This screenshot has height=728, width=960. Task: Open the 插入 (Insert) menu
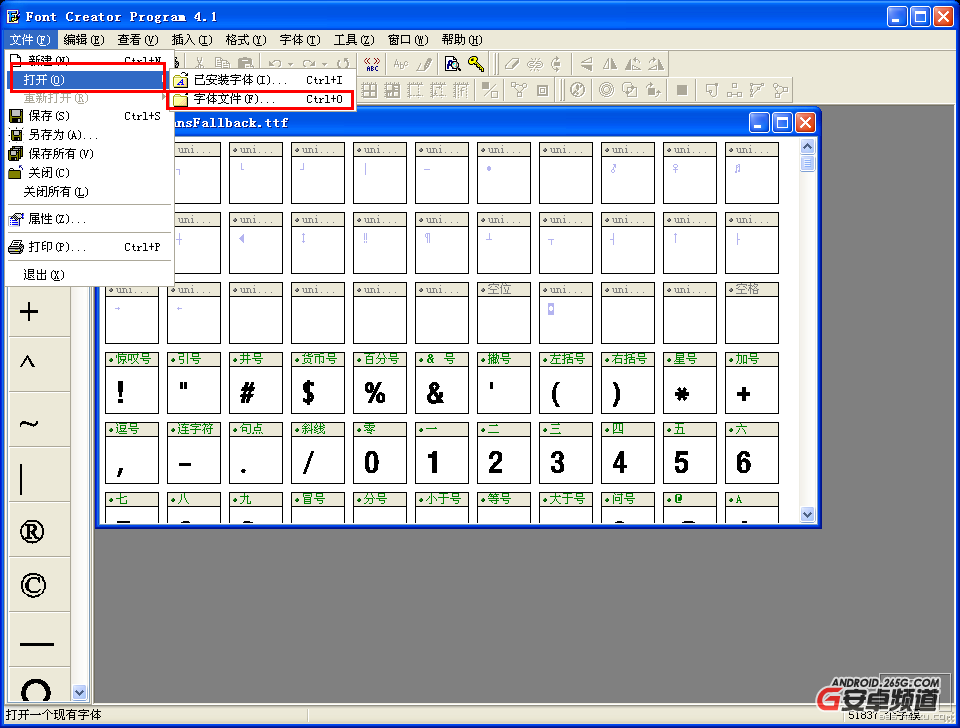point(192,40)
